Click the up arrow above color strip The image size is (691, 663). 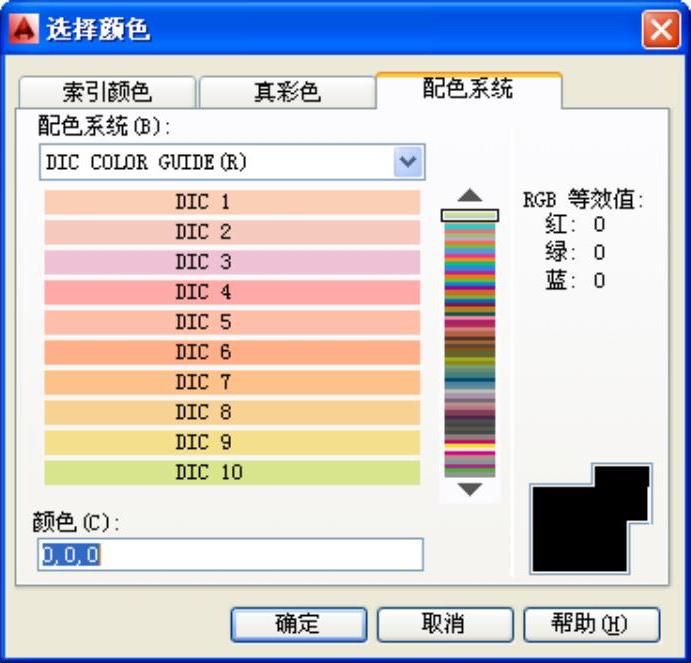(x=470, y=196)
